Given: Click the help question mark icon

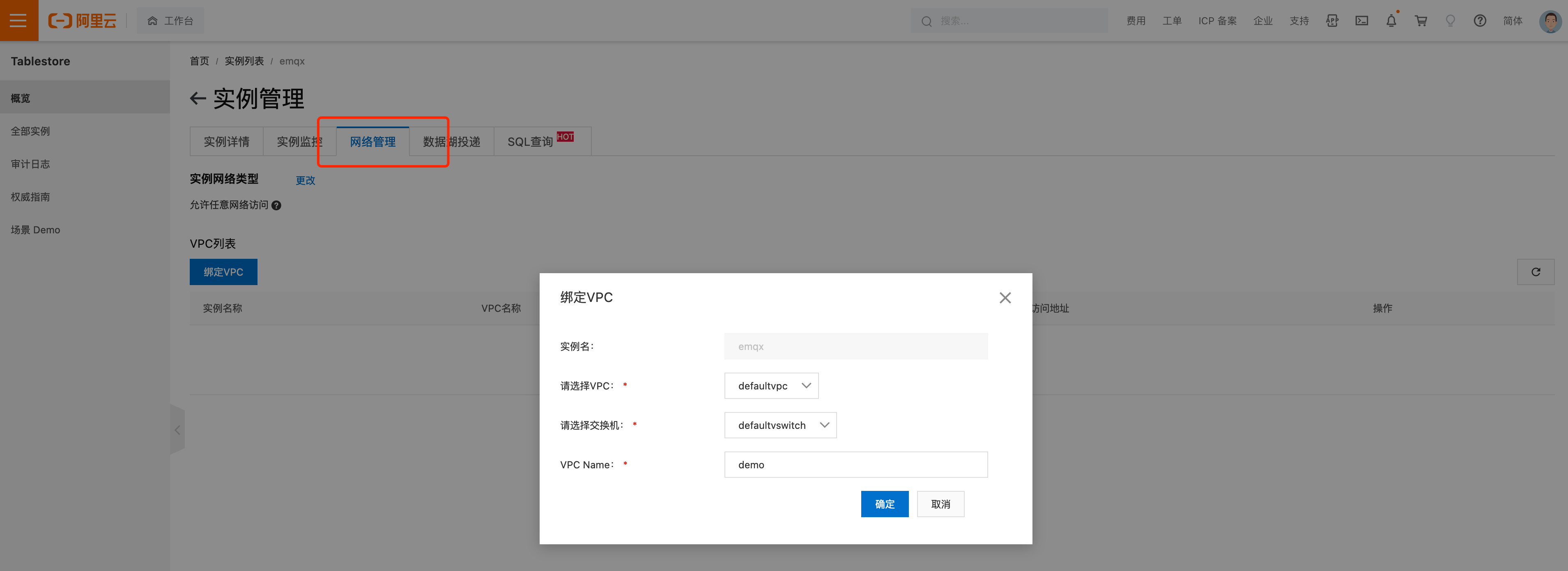Looking at the screenshot, I should click(1480, 21).
